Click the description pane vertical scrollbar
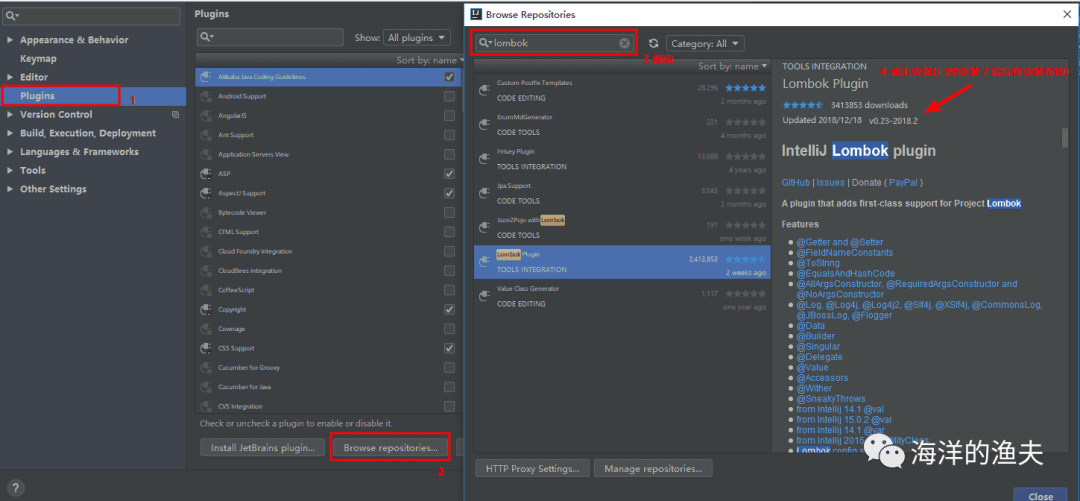 (x=1065, y=138)
